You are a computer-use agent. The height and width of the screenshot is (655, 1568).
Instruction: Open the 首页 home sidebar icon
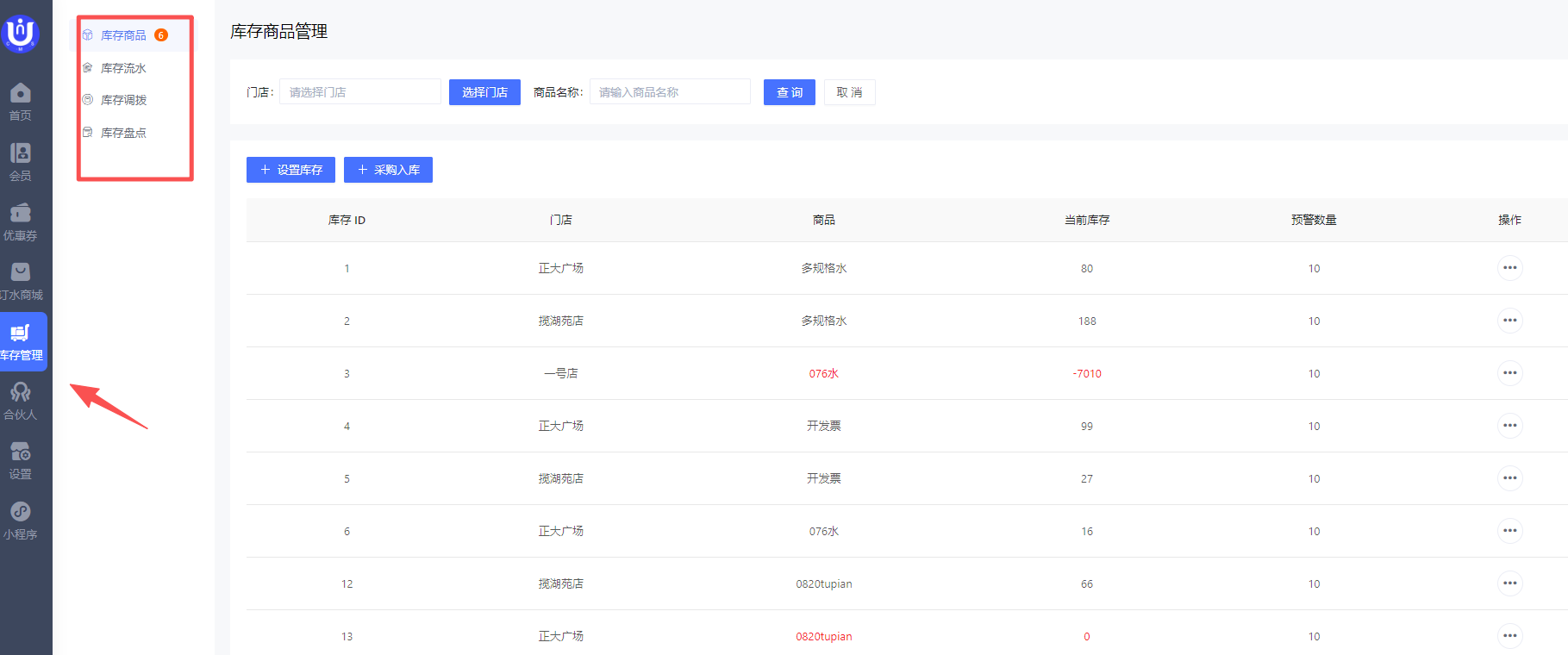point(21,102)
